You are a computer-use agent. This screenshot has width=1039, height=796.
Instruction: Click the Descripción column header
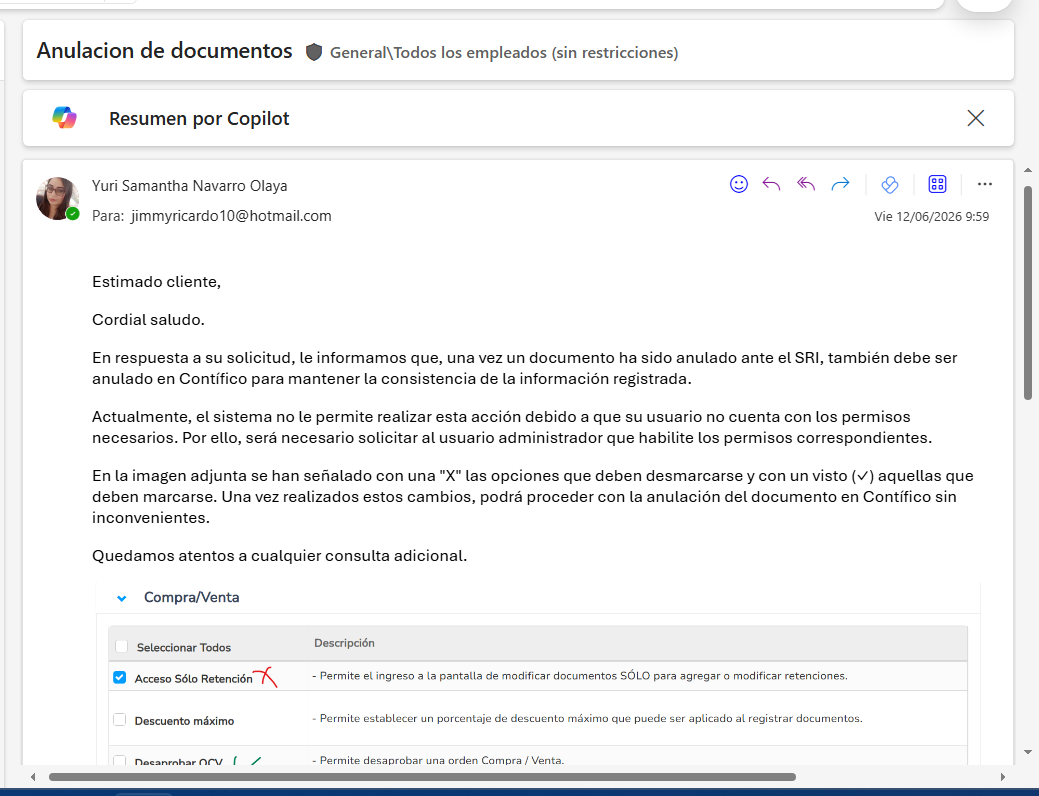(x=344, y=643)
